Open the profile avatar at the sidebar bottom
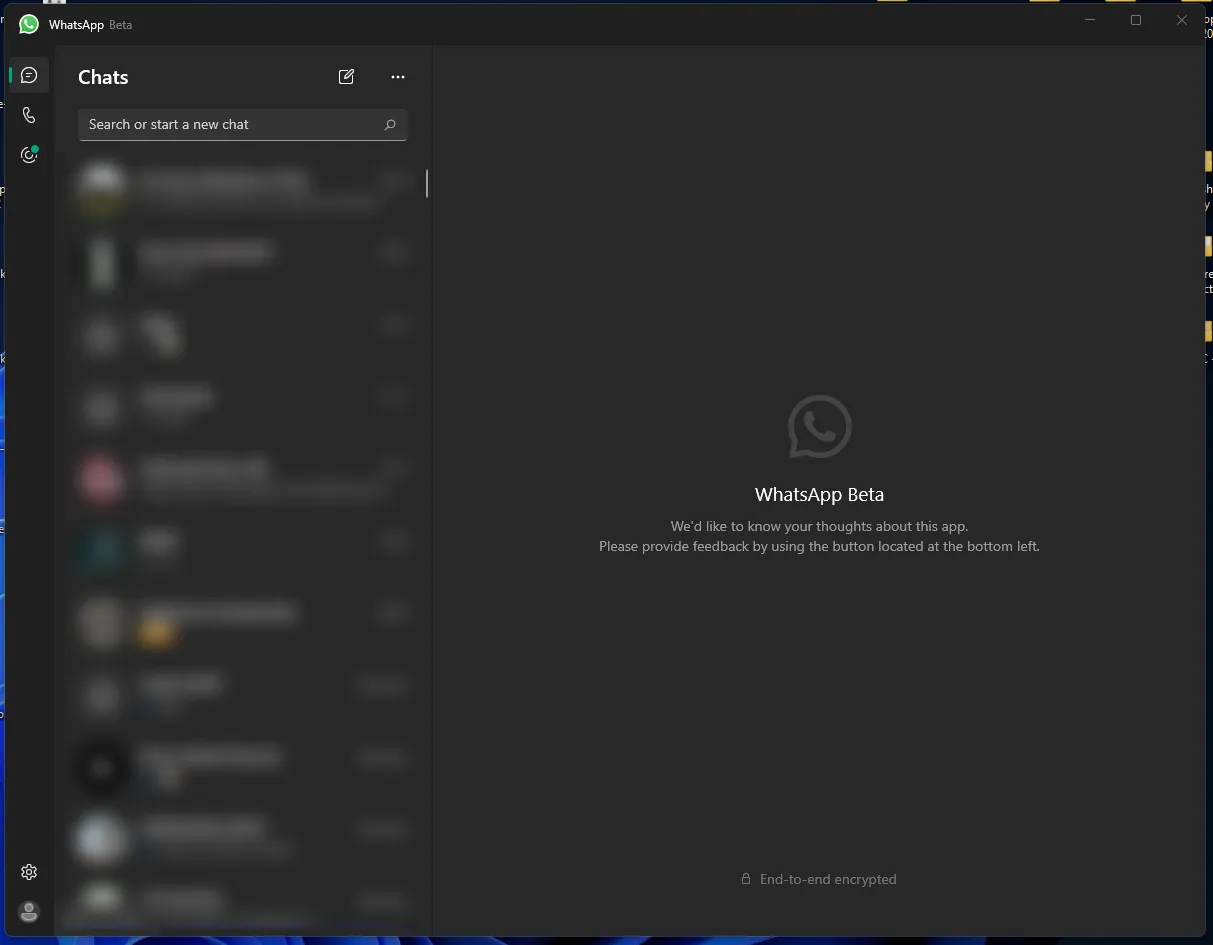The image size is (1213, 945). pos(29,912)
